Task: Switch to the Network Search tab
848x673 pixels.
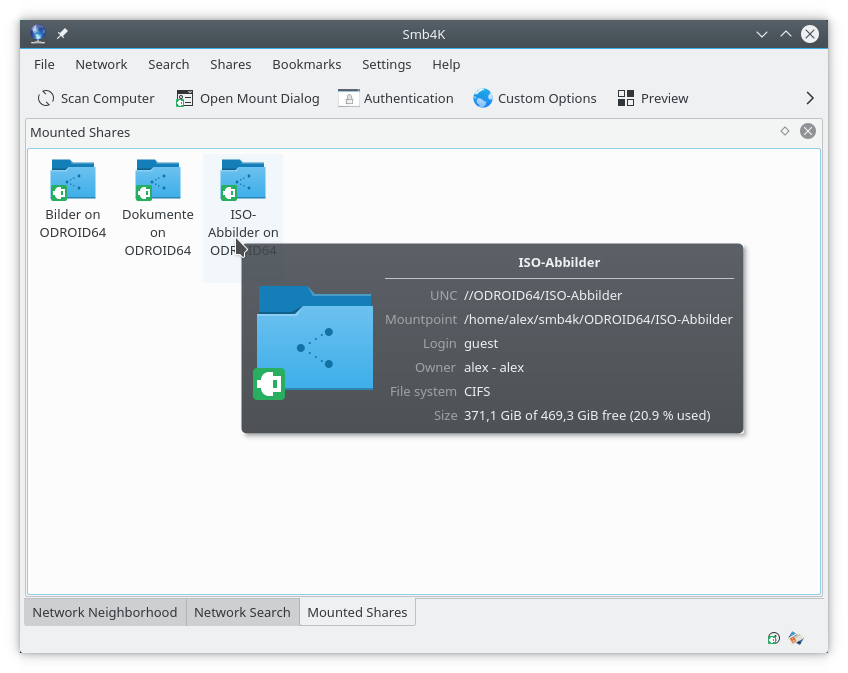Action: (242, 612)
